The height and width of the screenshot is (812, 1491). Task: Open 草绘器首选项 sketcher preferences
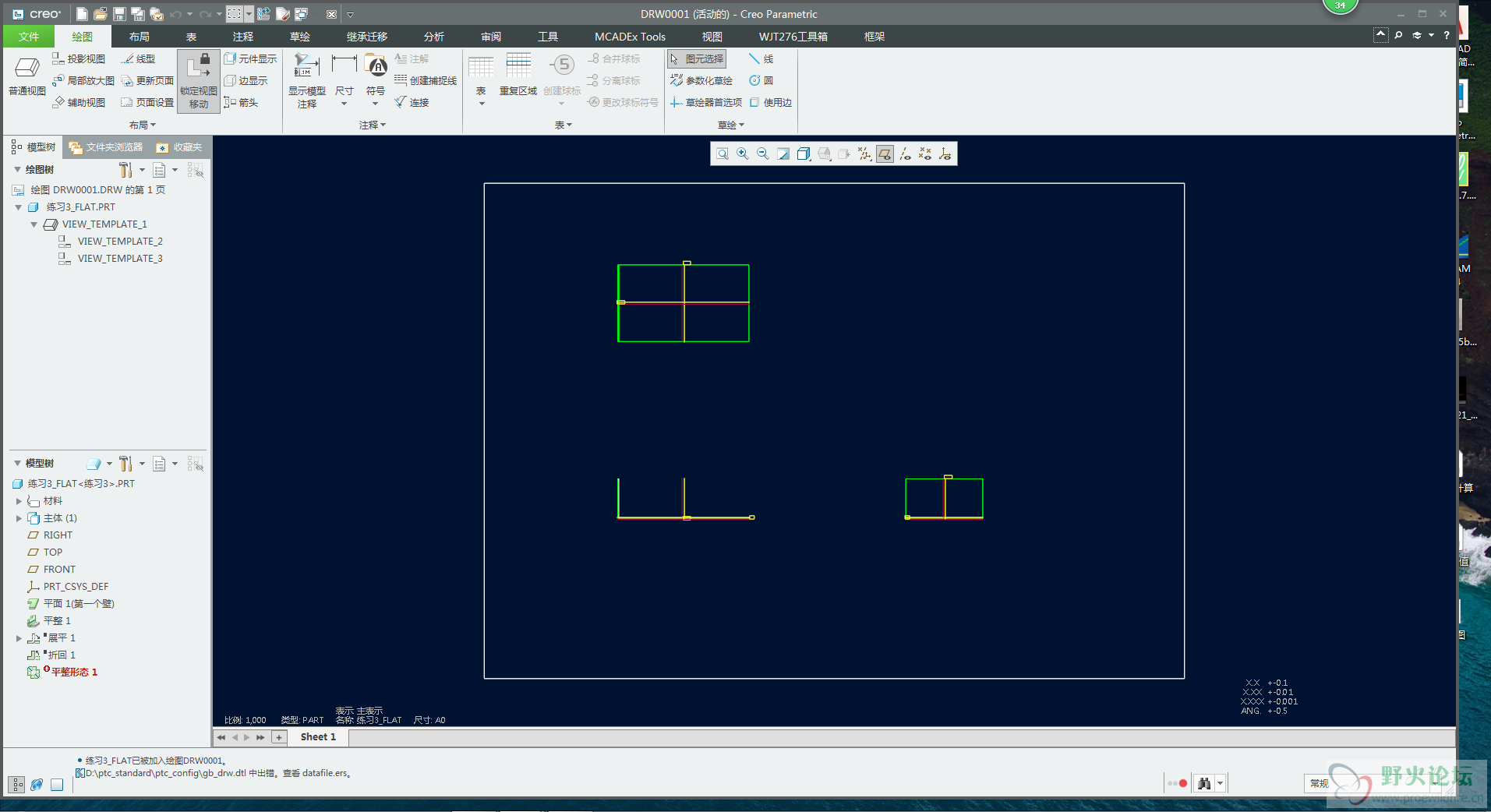coord(706,102)
